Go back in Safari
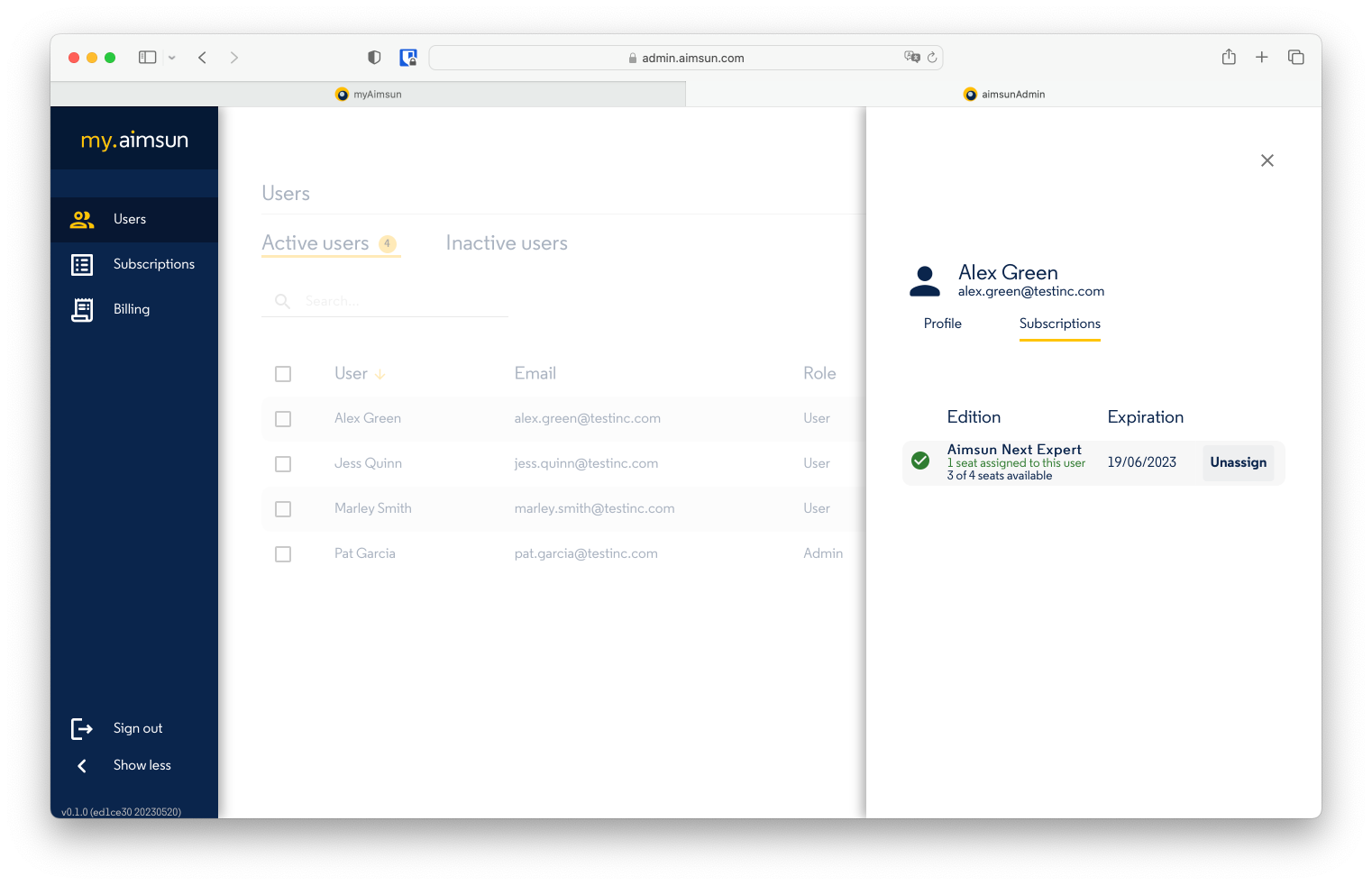The height and width of the screenshot is (885, 1372). point(203,58)
